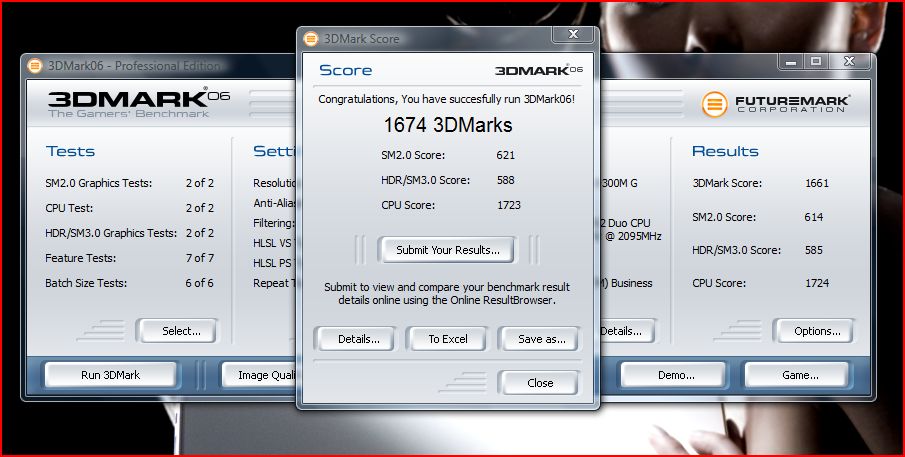The height and width of the screenshot is (457, 905).
Task: Click the Game button
Action: coord(799,375)
